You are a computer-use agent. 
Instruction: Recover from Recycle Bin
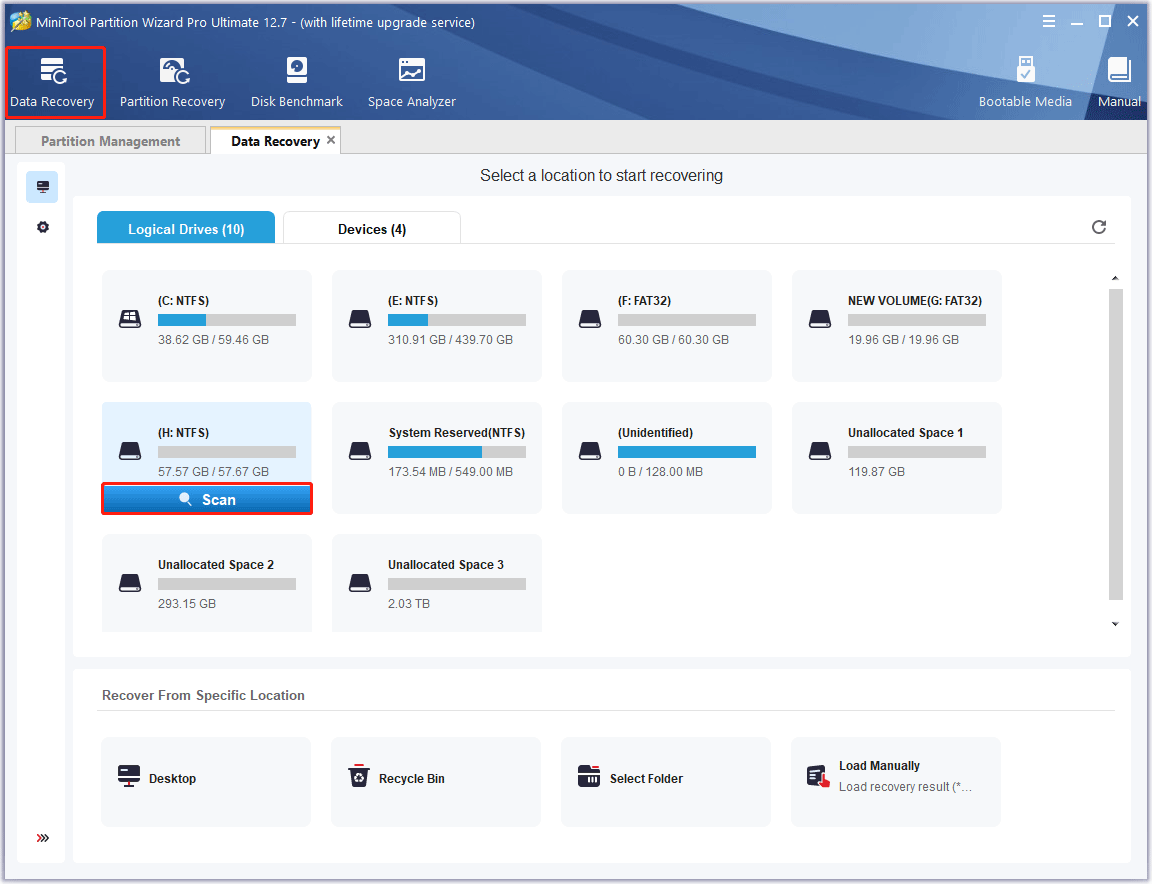[x=436, y=781]
